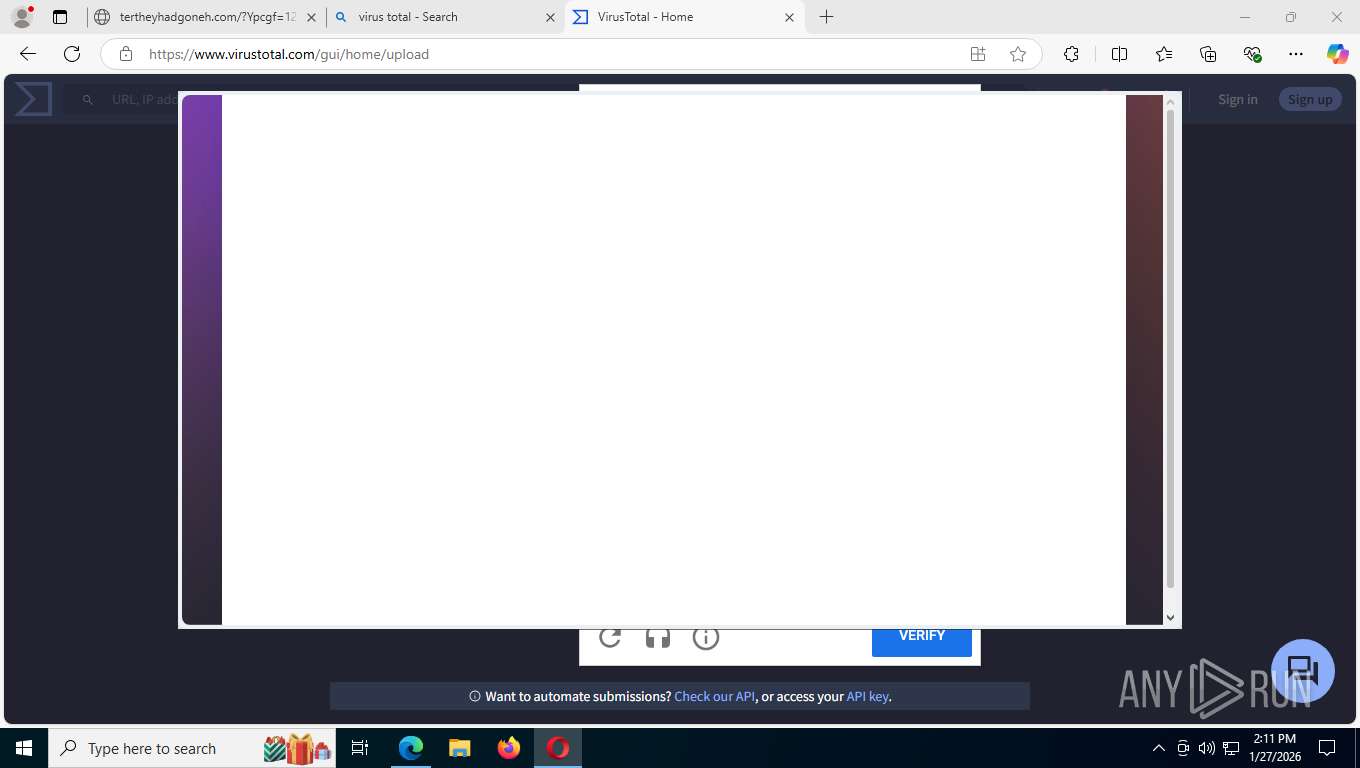Open the browser apps grid icon
Image resolution: width=1360 pixels, height=768 pixels.
click(978, 54)
